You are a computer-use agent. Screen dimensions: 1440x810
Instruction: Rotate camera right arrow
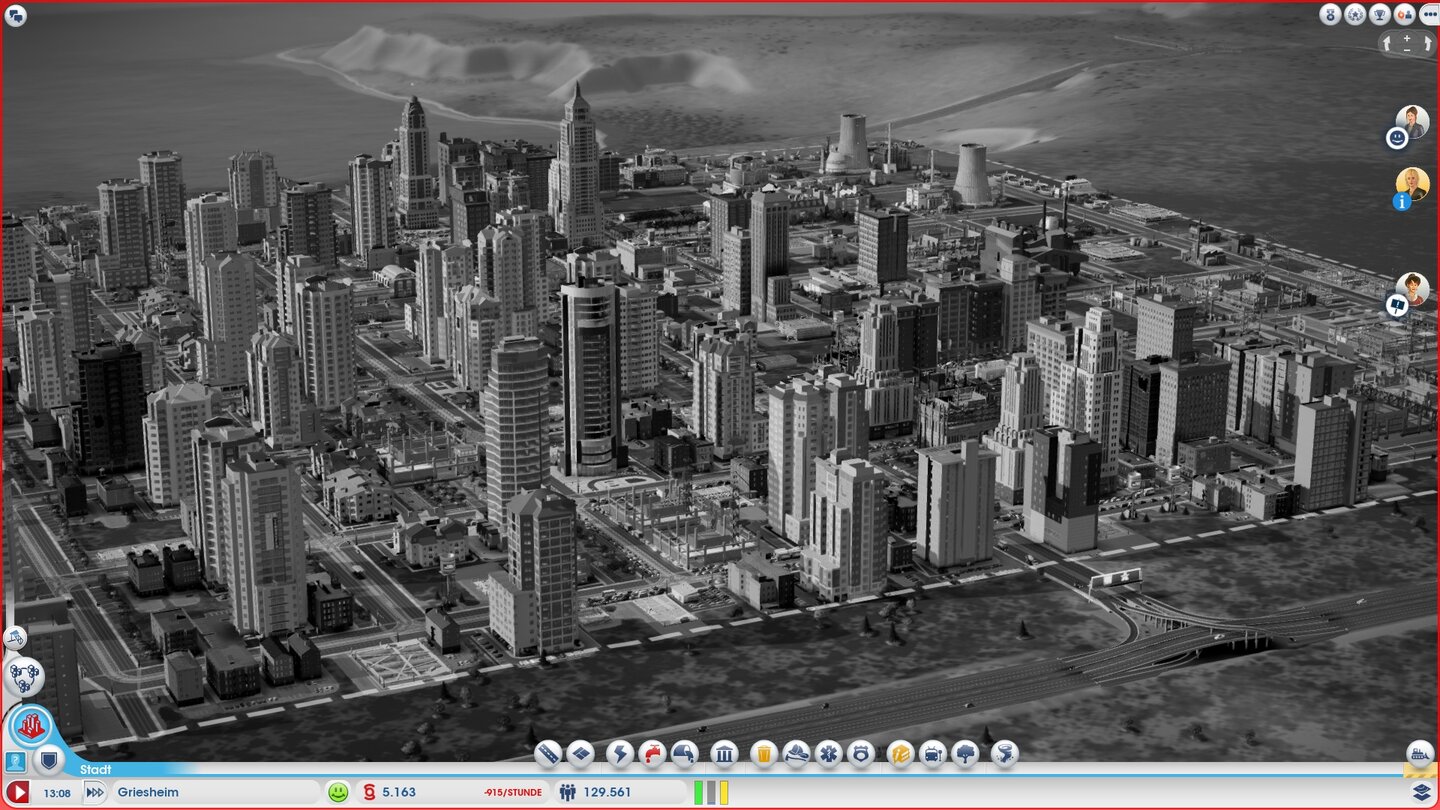coord(1428,44)
